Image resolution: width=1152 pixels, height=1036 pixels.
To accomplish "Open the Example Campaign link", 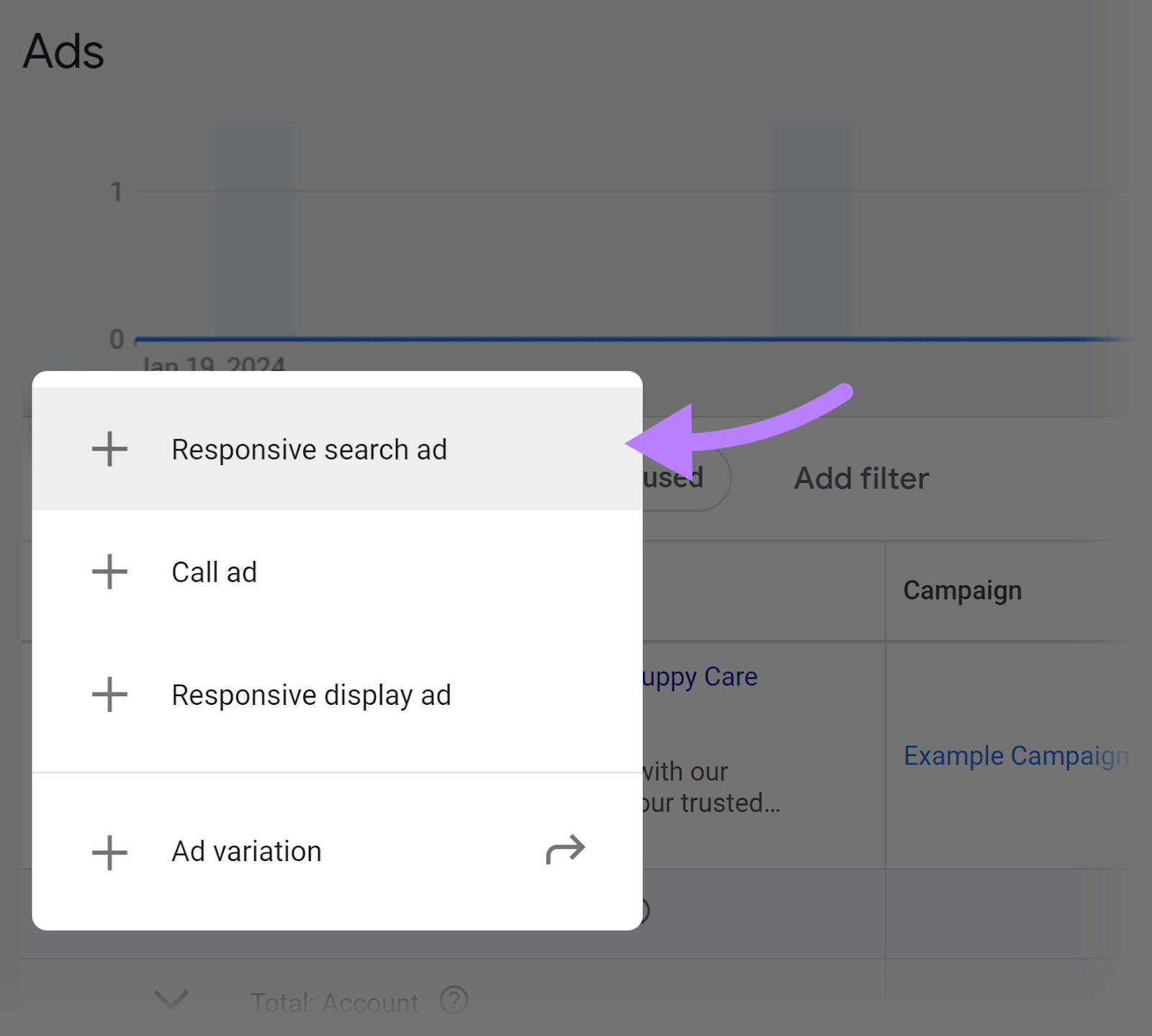I will (x=1015, y=755).
